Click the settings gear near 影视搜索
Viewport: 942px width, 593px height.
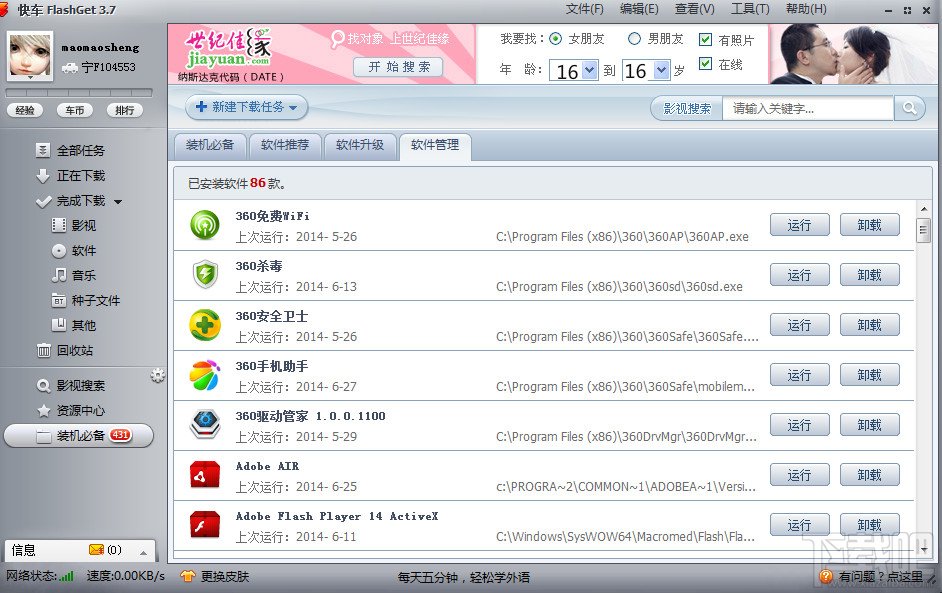(157, 373)
